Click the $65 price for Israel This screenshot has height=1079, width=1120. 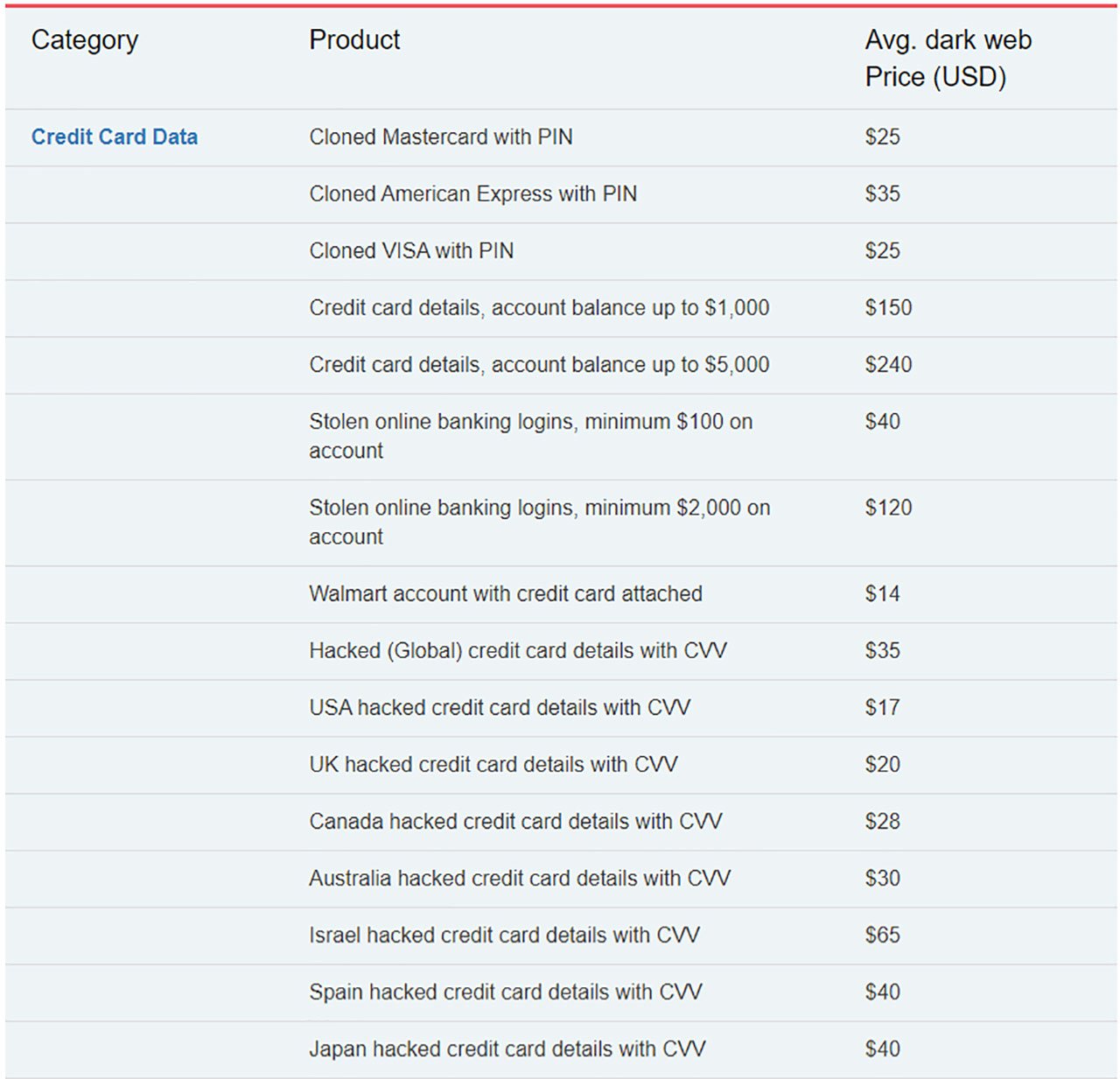click(x=882, y=935)
